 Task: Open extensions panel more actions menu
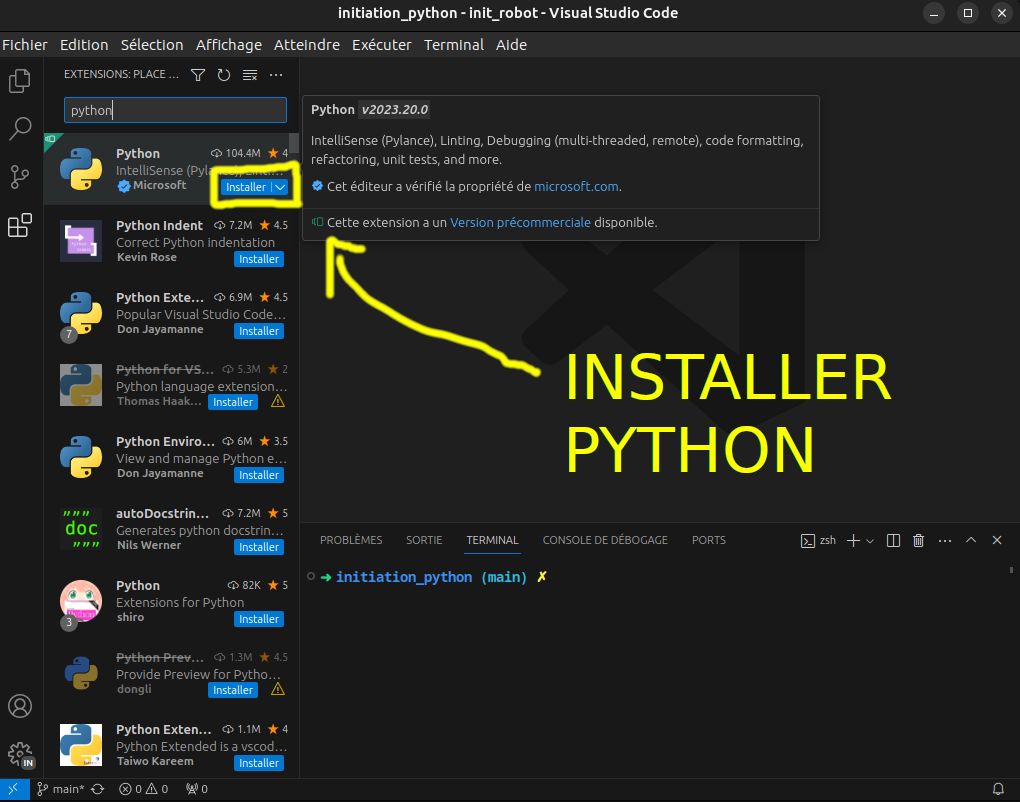click(276, 75)
